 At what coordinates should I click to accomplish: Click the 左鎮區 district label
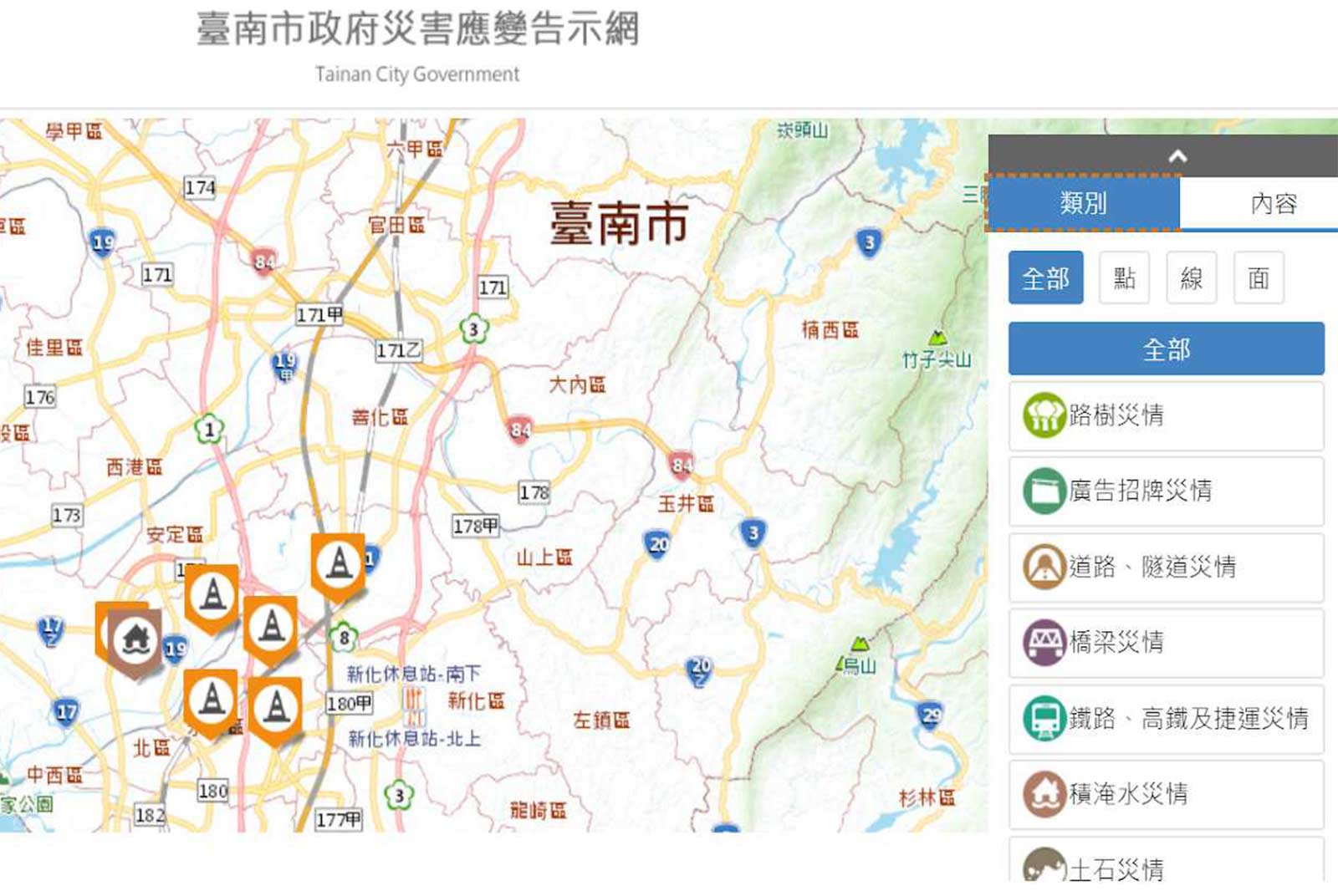click(601, 720)
